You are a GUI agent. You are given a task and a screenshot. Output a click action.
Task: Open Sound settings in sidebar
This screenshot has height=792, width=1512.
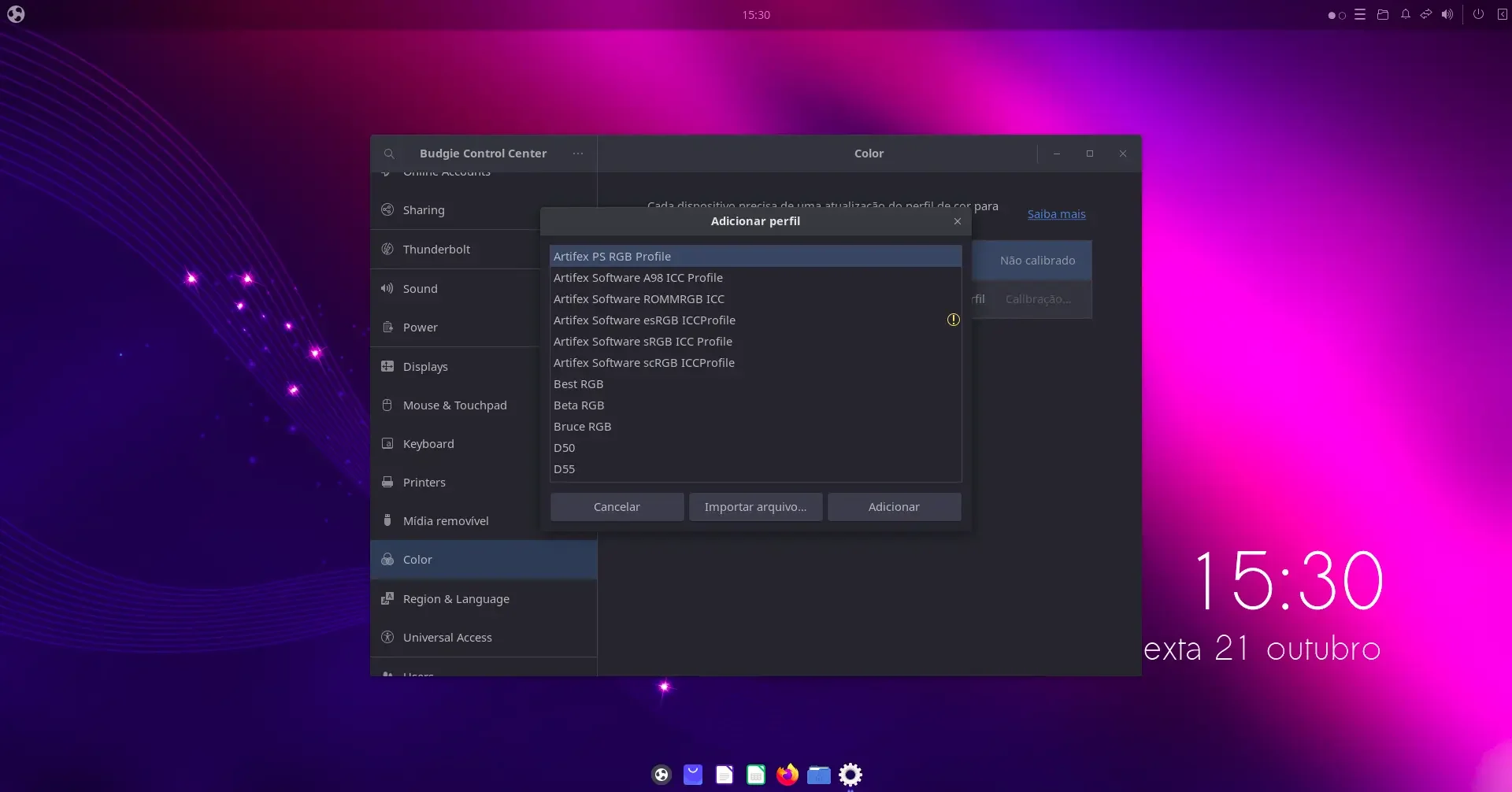pyautogui.click(x=455, y=288)
